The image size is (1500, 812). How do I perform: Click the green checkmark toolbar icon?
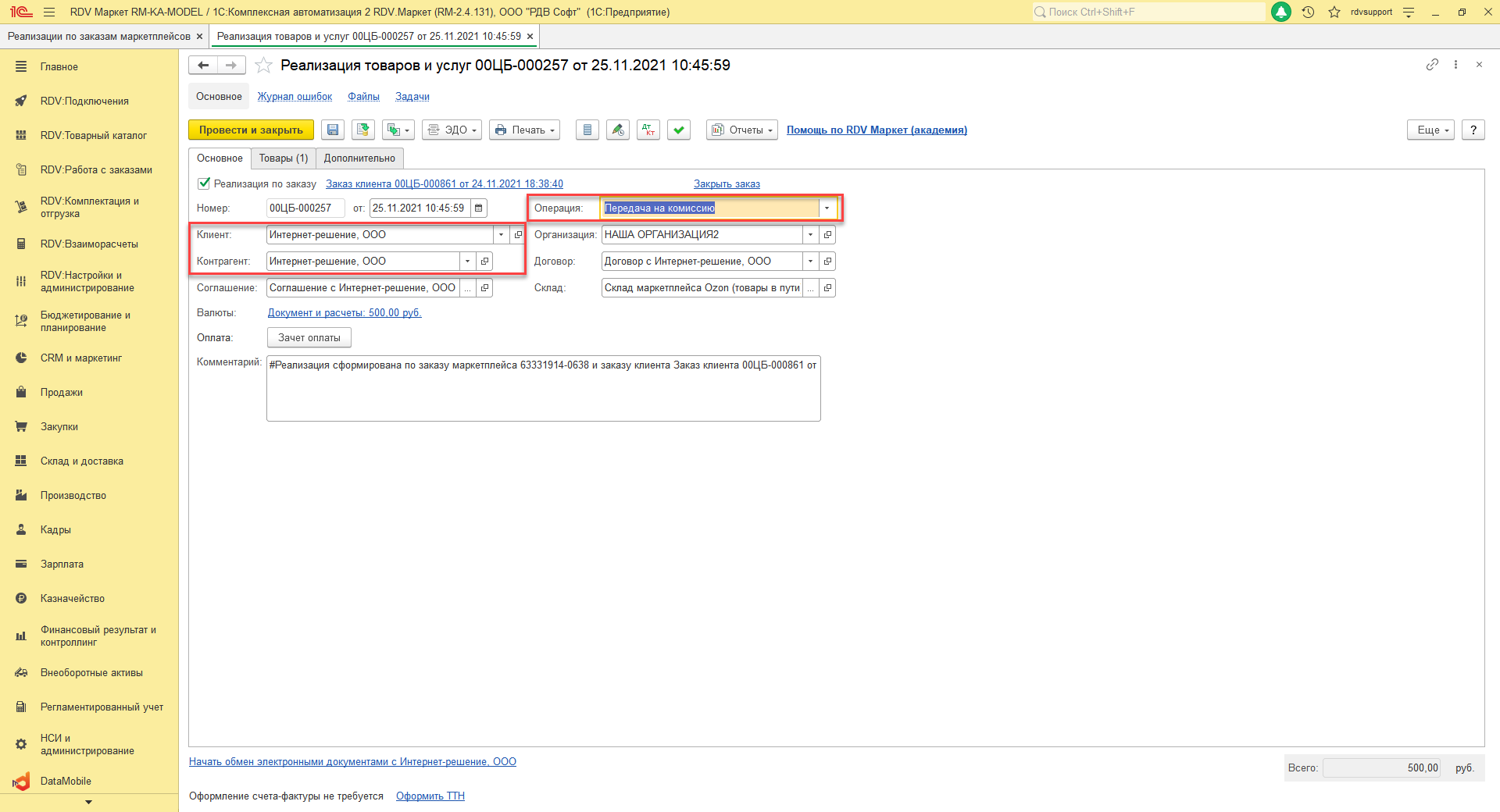click(679, 130)
